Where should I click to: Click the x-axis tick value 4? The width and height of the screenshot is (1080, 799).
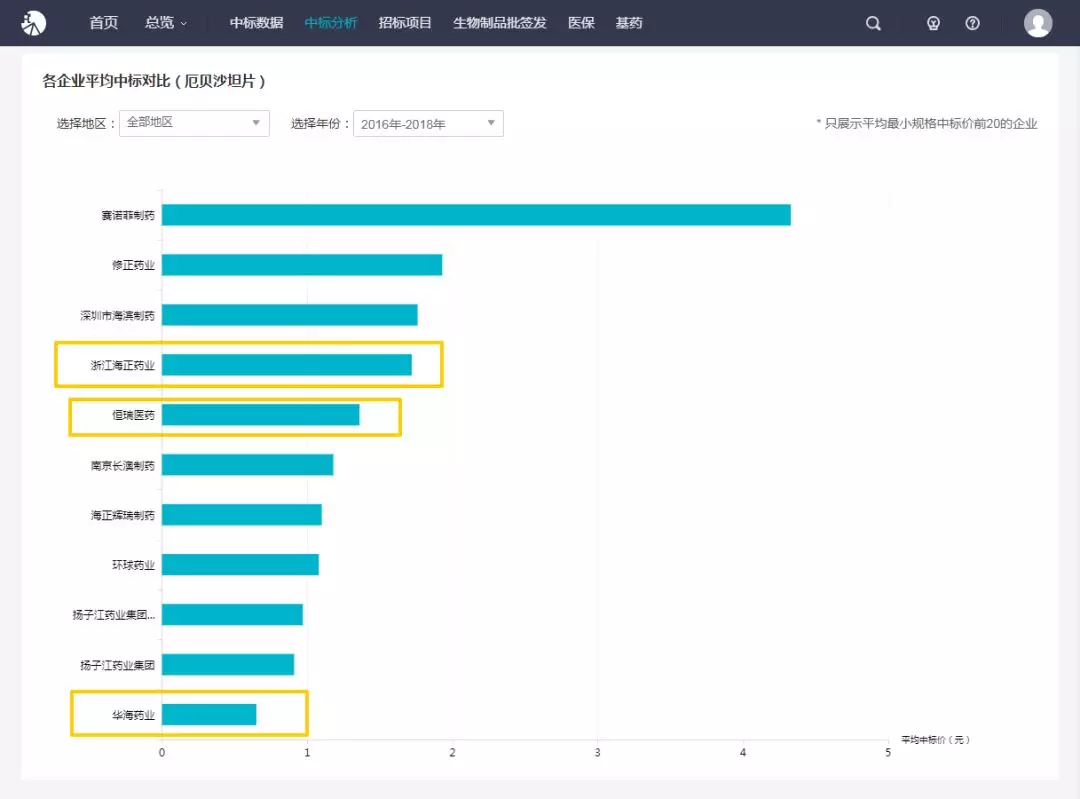[x=742, y=753]
